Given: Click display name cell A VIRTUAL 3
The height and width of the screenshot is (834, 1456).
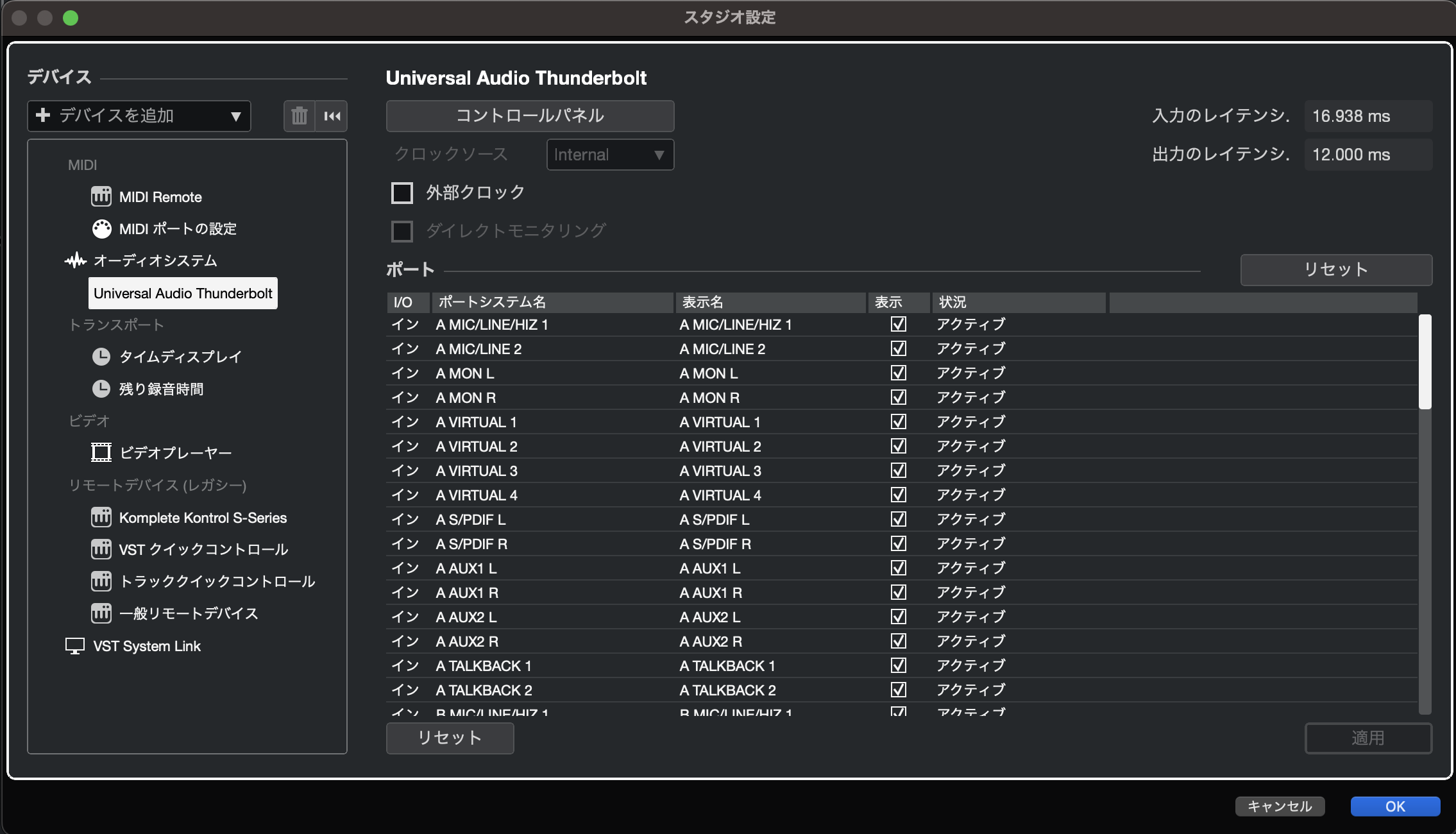Looking at the screenshot, I should tap(720, 471).
